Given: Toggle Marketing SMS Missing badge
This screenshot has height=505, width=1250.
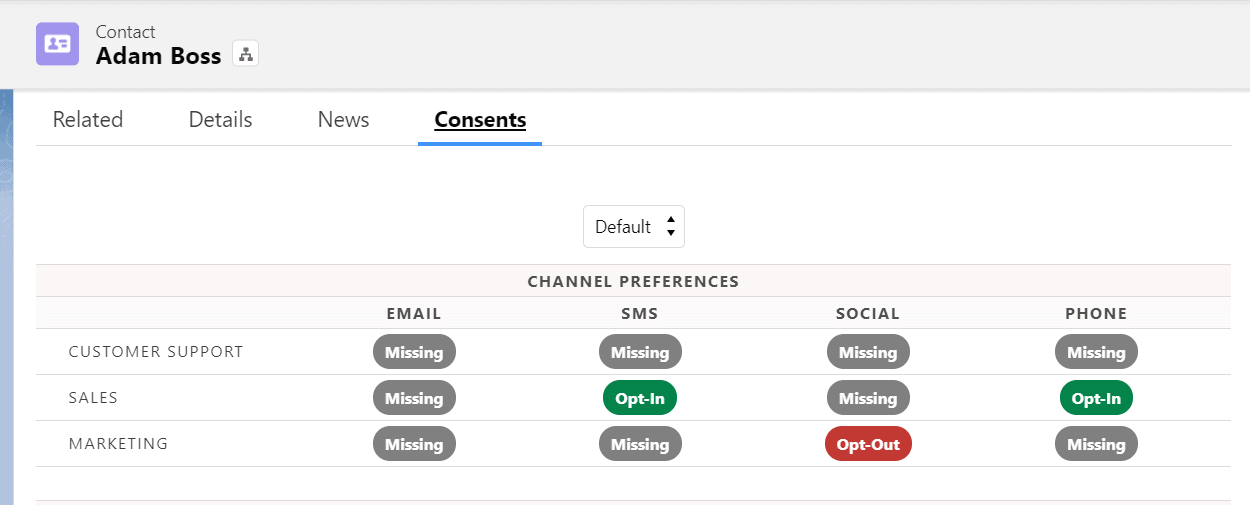Looking at the screenshot, I should point(640,444).
